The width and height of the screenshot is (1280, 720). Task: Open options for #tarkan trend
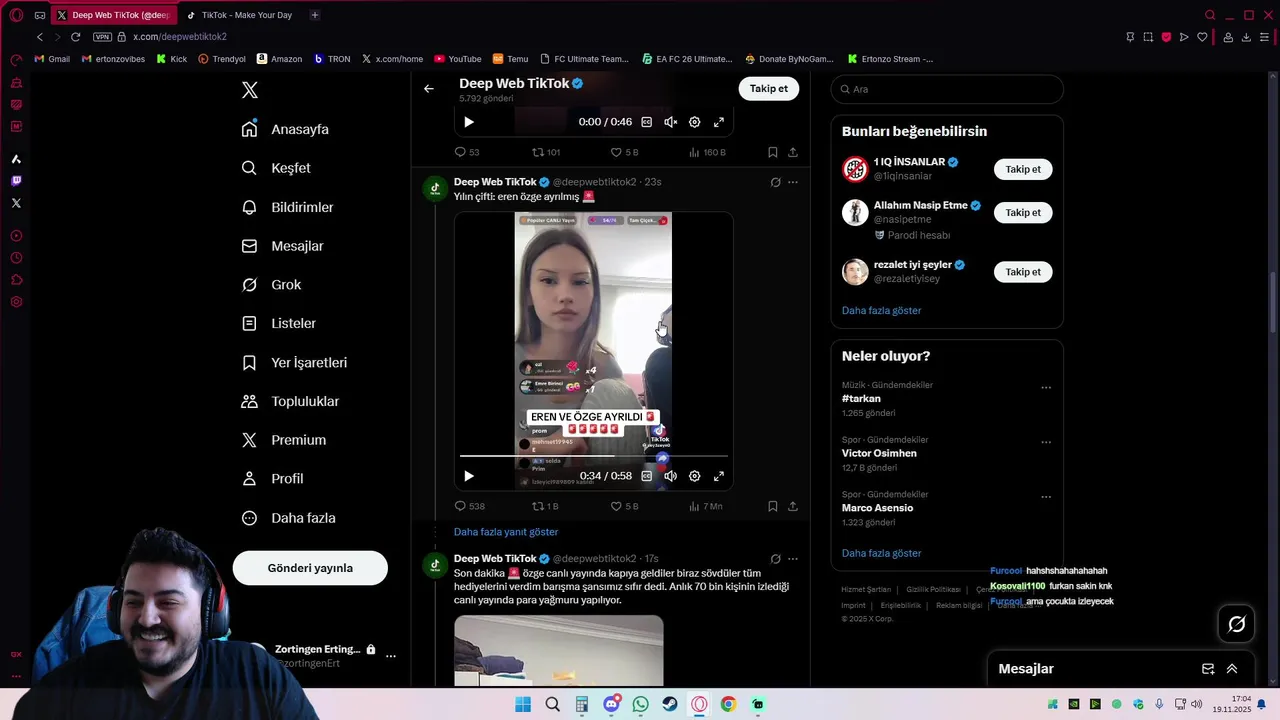point(1046,388)
